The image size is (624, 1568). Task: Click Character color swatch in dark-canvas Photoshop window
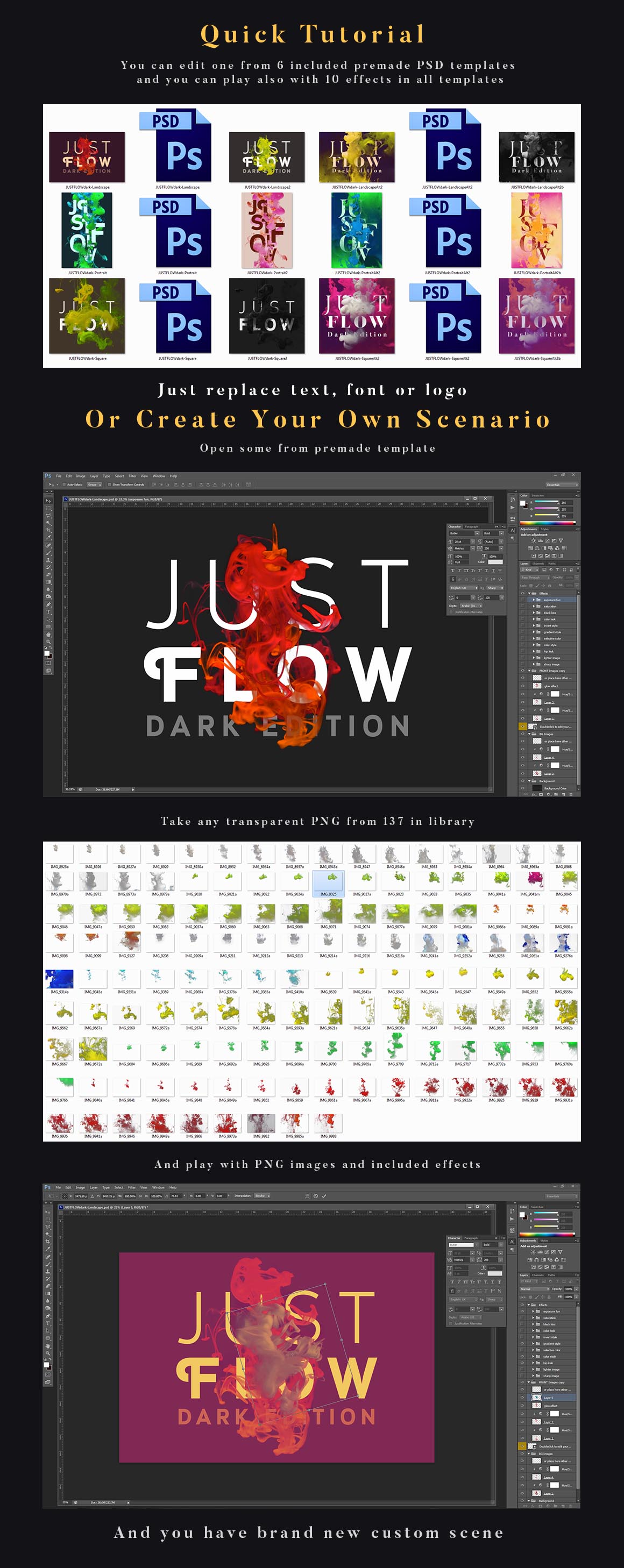click(495, 562)
